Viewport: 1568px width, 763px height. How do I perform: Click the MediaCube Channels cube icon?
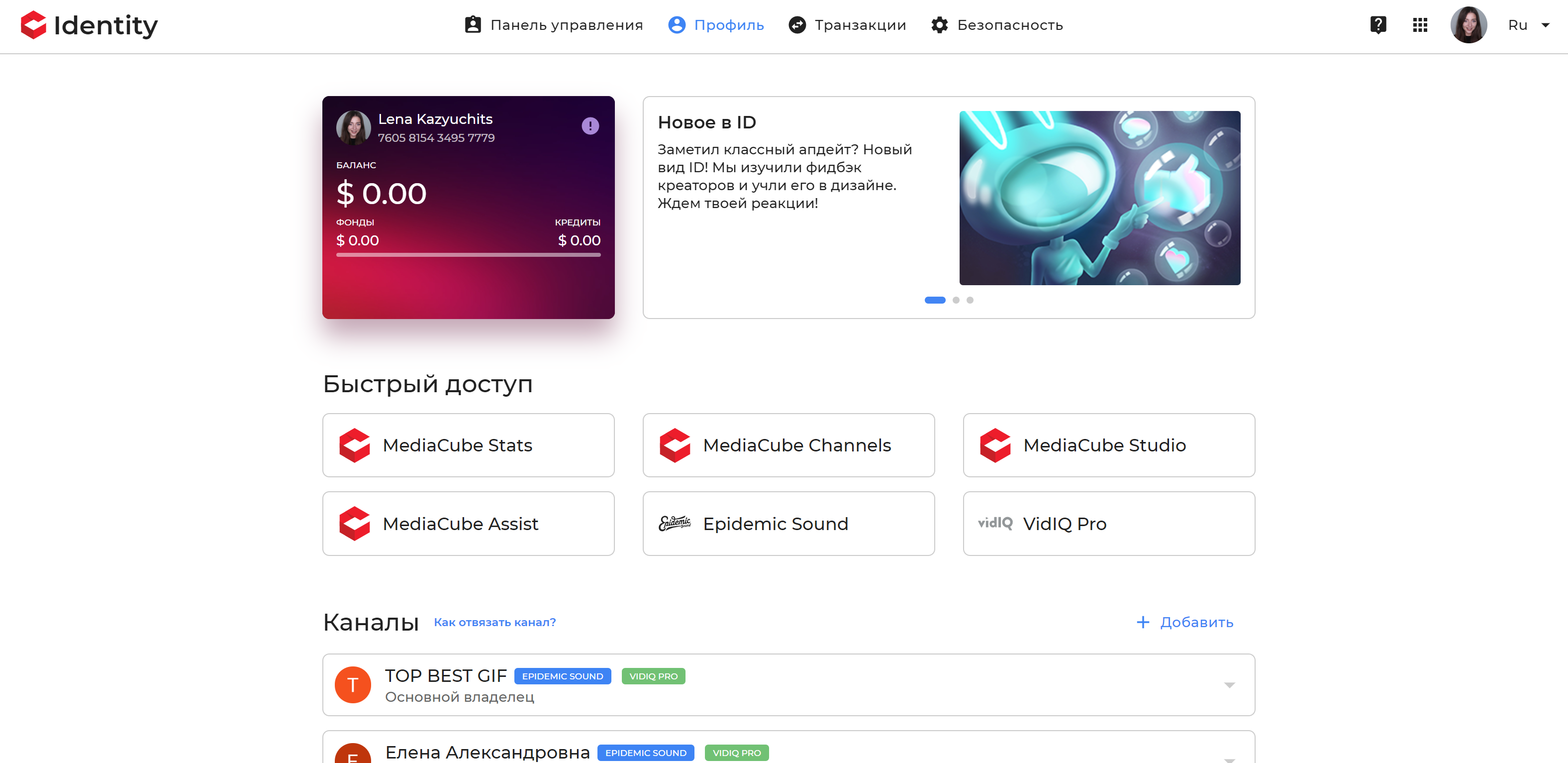(x=675, y=445)
